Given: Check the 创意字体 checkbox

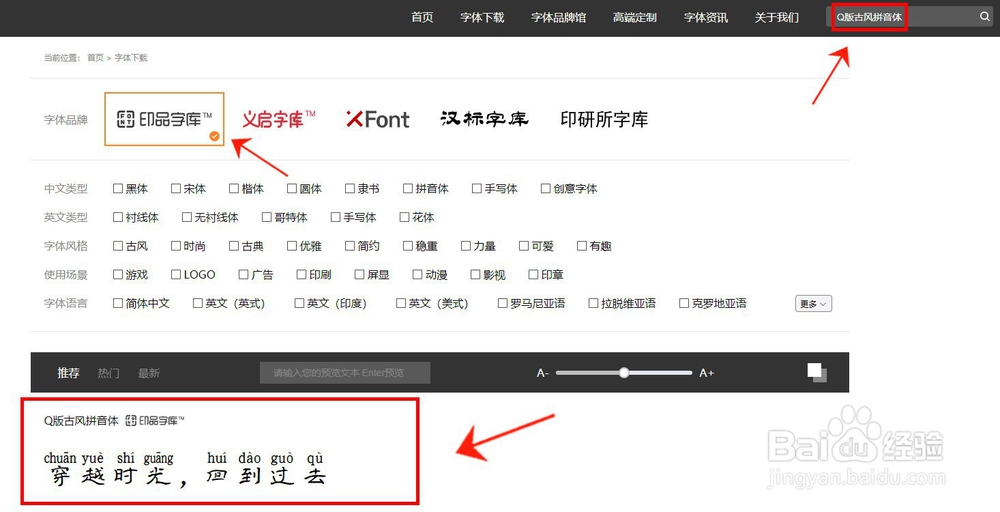Looking at the screenshot, I should [546, 188].
